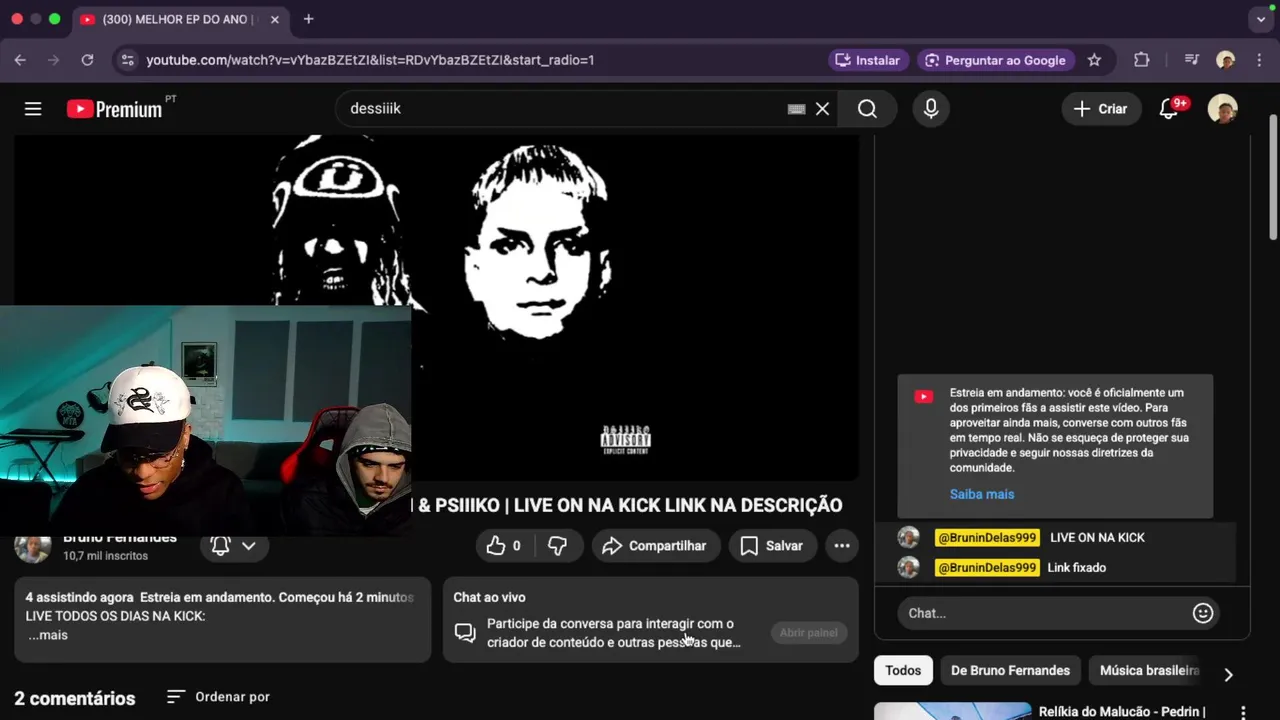Open the chat emoji picker

coord(1203,613)
